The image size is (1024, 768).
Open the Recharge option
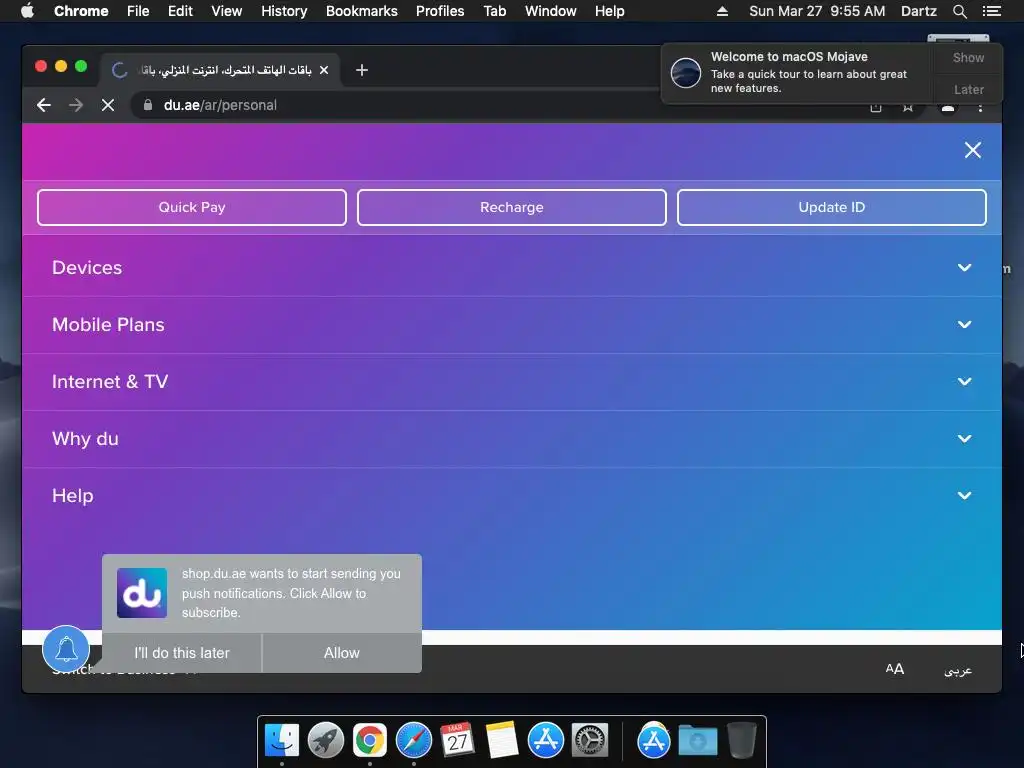[512, 208]
